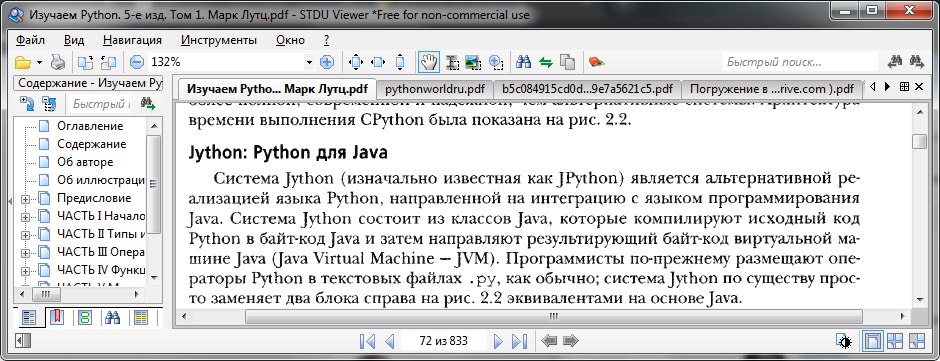Focus the sidebar Быстрый поиск field

(x=100, y=104)
